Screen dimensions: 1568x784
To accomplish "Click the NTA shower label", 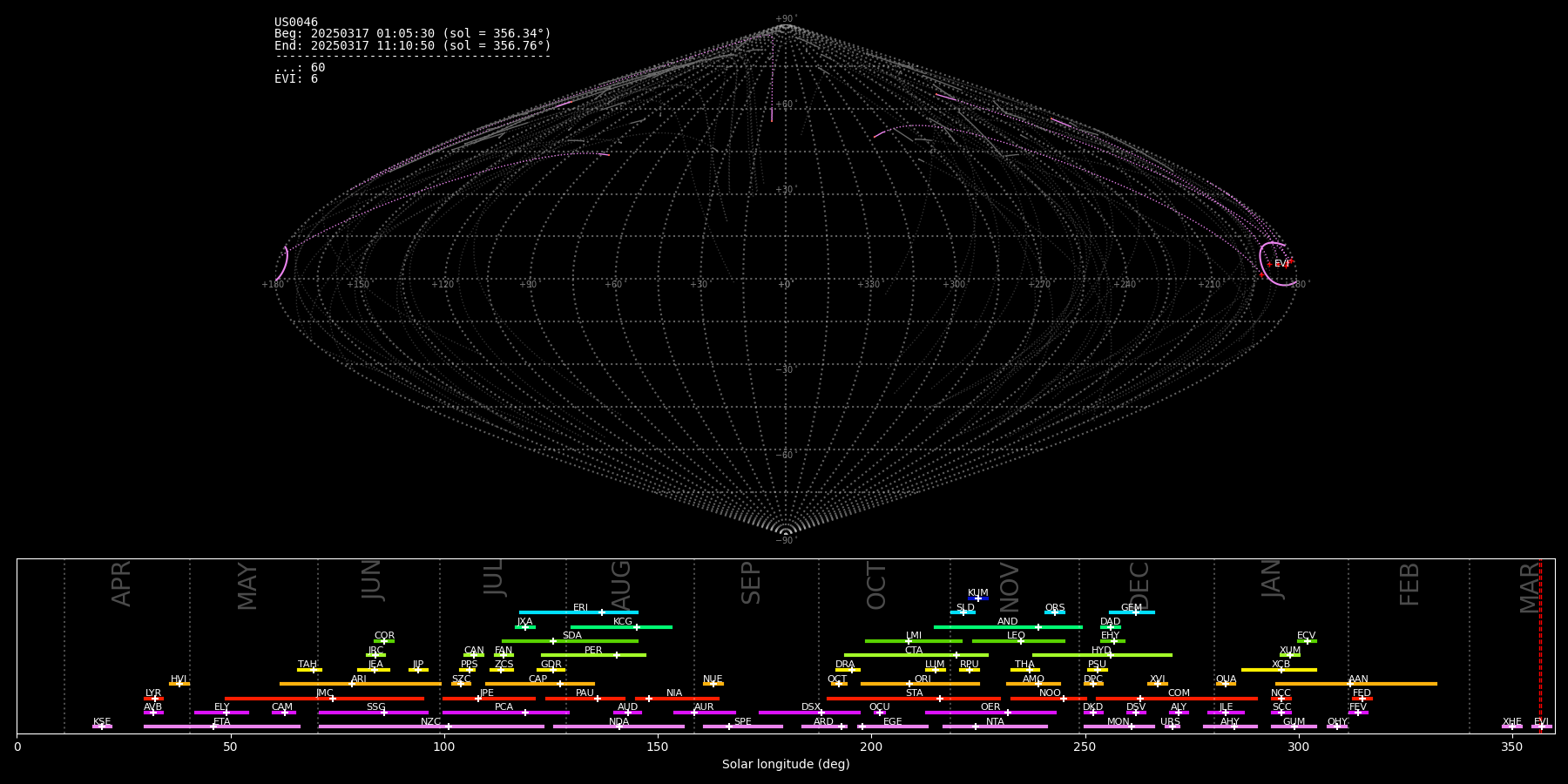I will click(995, 722).
